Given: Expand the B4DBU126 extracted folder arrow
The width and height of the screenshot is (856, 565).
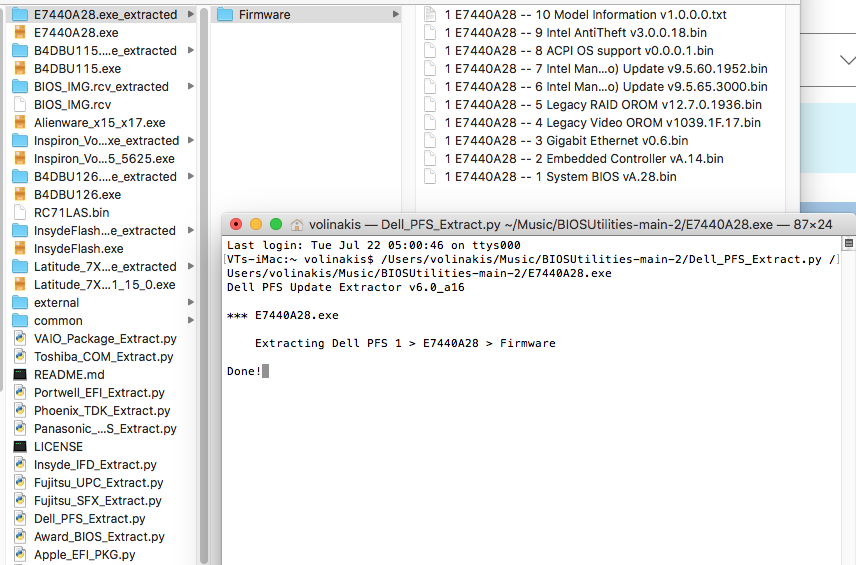Looking at the screenshot, I should pos(191,176).
